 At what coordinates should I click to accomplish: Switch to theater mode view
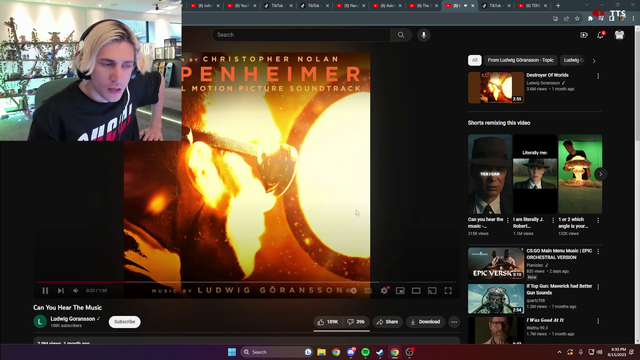(416, 291)
